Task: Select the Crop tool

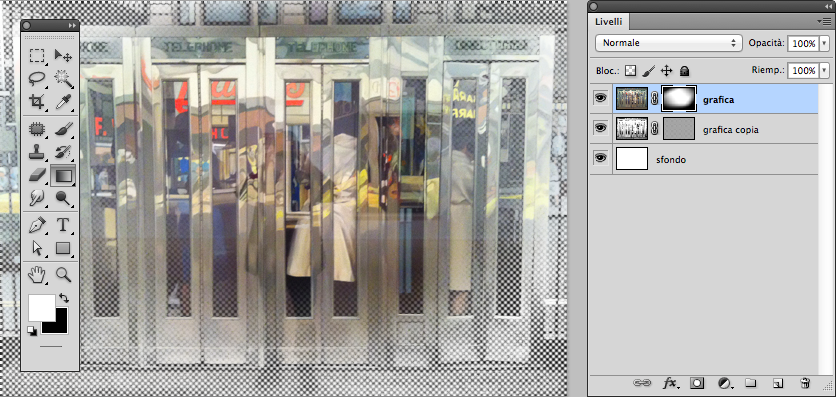Action: (x=37, y=101)
